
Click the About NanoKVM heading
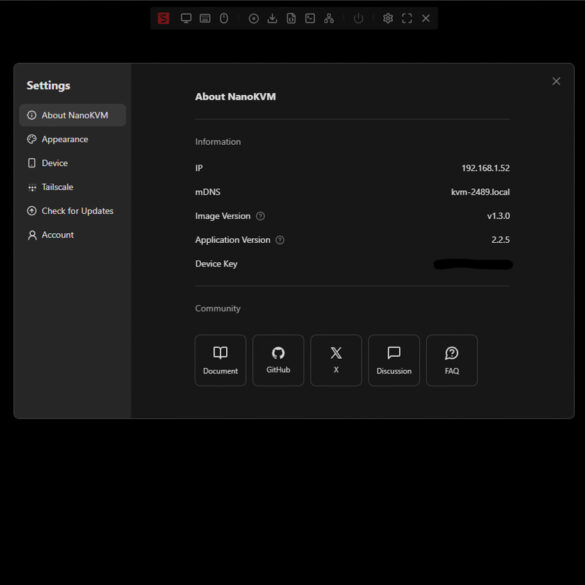235,97
